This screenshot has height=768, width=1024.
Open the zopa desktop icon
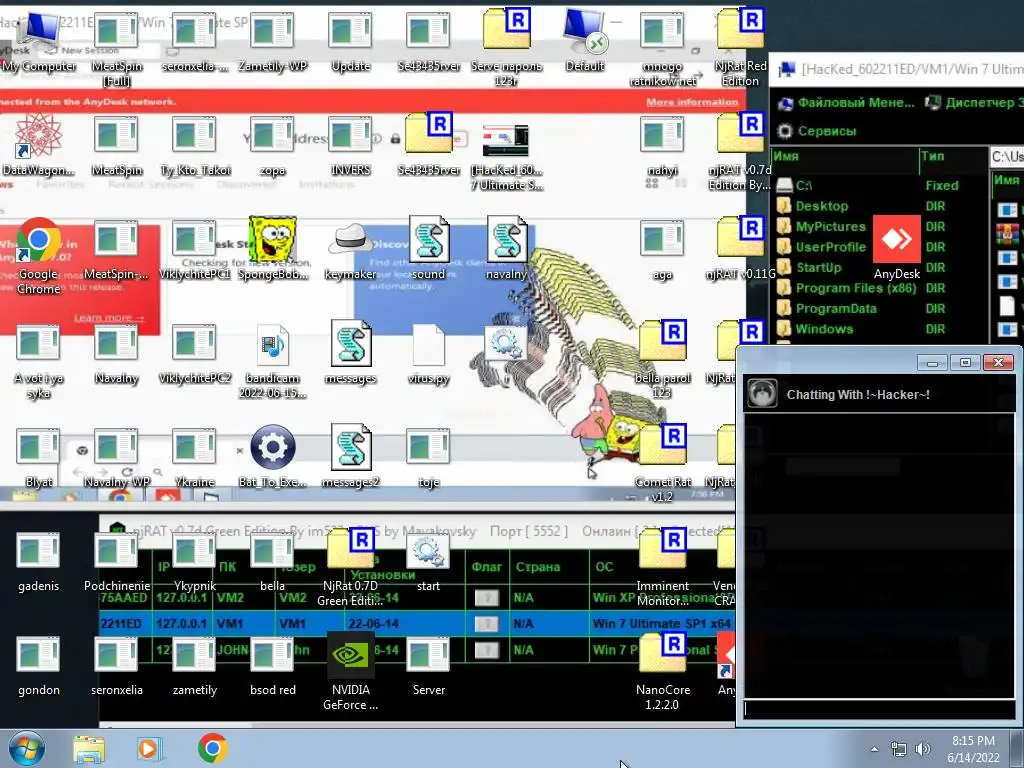point(272,145)
